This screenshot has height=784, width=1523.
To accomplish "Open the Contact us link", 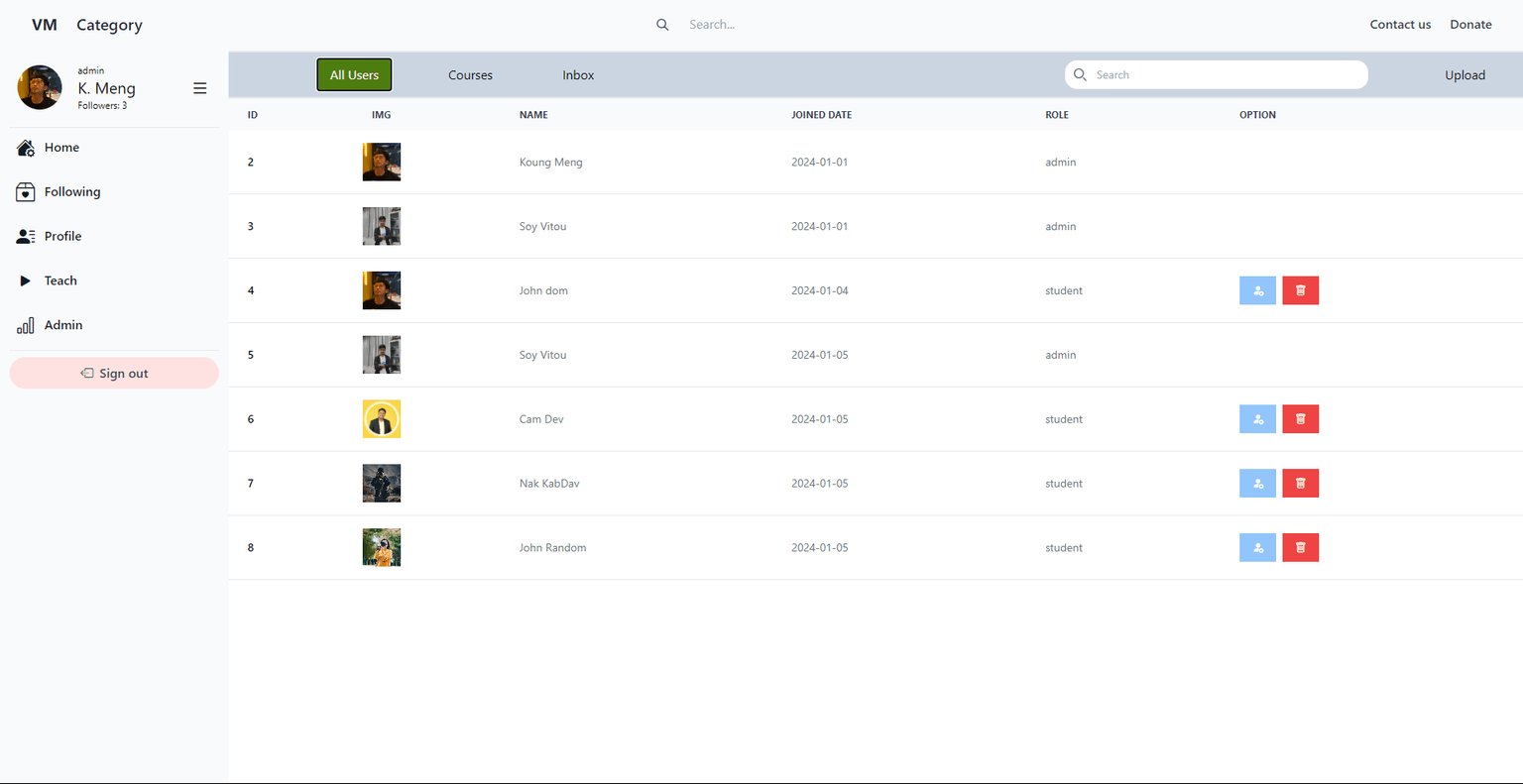I will [1400, 25].
